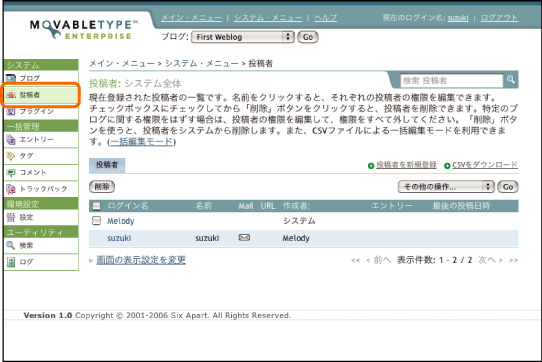Open the ブログ icon in the system sidebar

point(11,78)
